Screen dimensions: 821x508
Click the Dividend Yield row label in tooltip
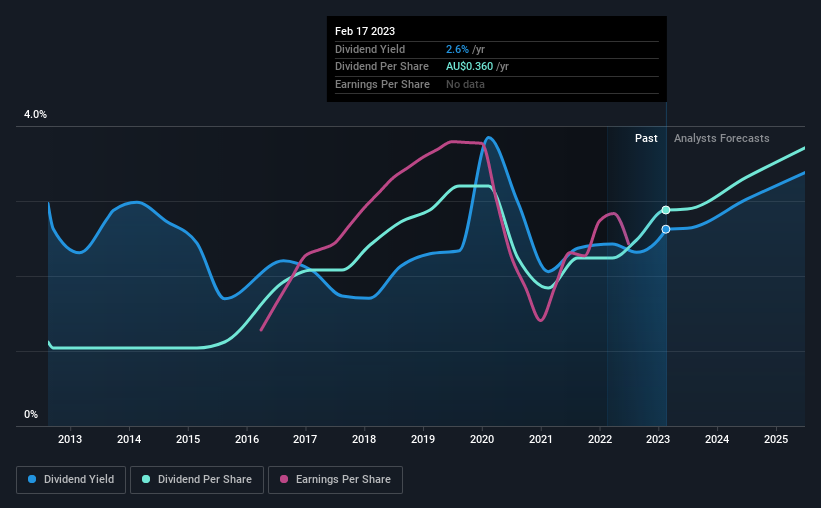coord(370,49)
